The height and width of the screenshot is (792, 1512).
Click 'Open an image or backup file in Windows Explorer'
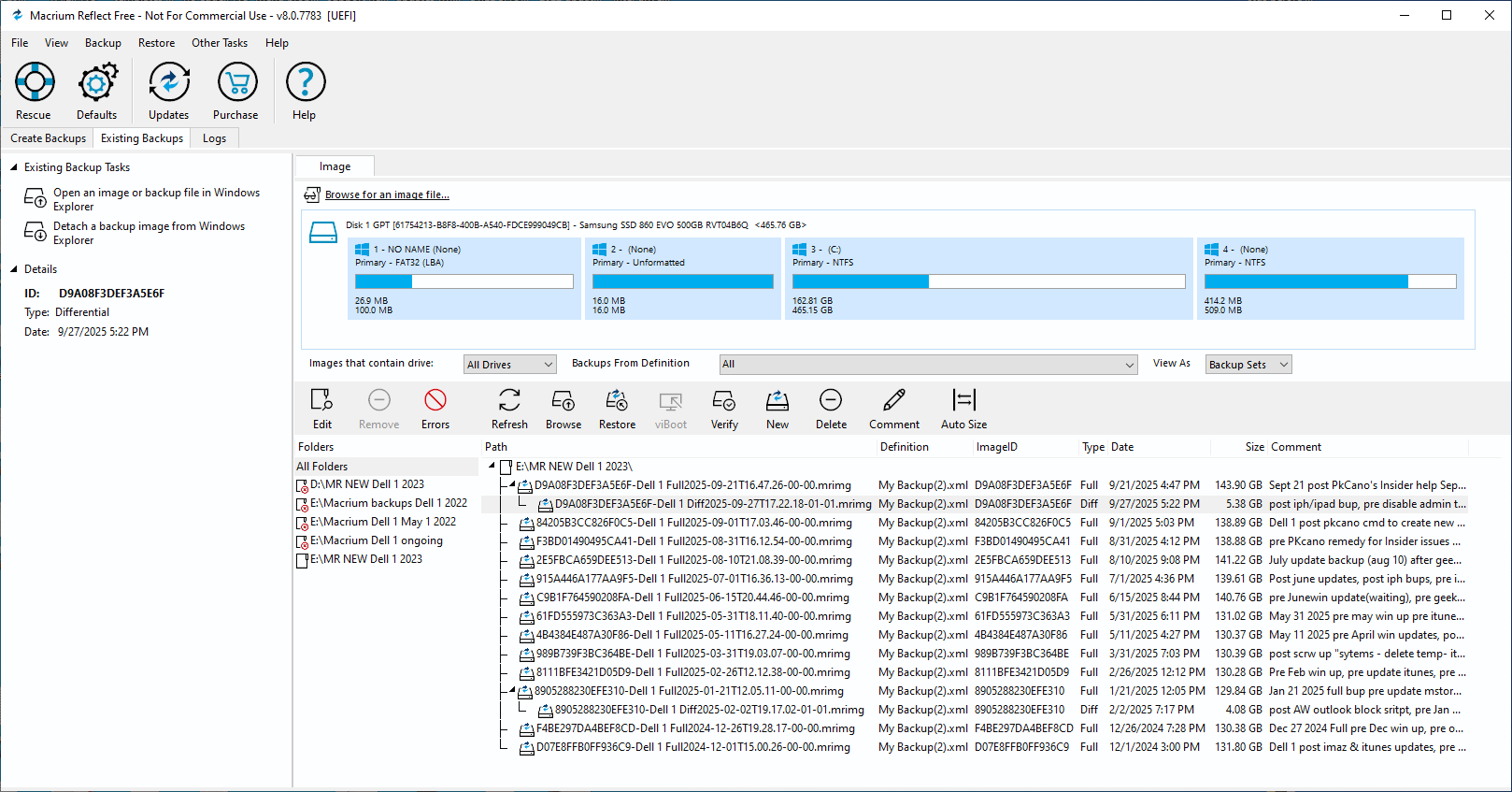(156, 199)
